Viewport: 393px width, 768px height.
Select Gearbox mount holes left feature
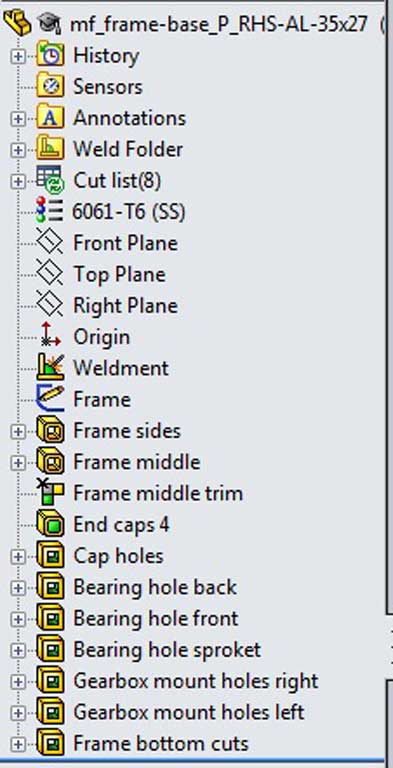click(x=189, y=712)
